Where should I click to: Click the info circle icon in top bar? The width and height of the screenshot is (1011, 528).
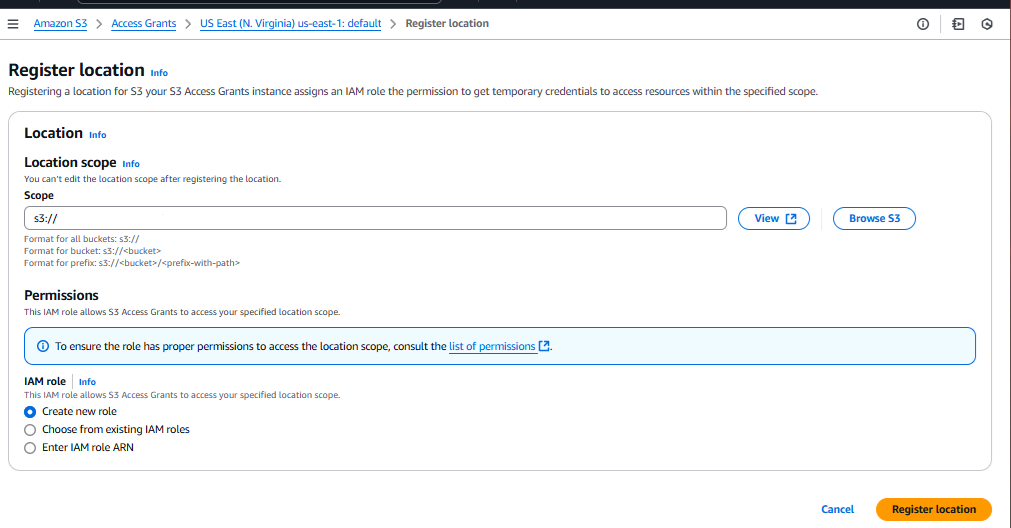pos(923,24)
